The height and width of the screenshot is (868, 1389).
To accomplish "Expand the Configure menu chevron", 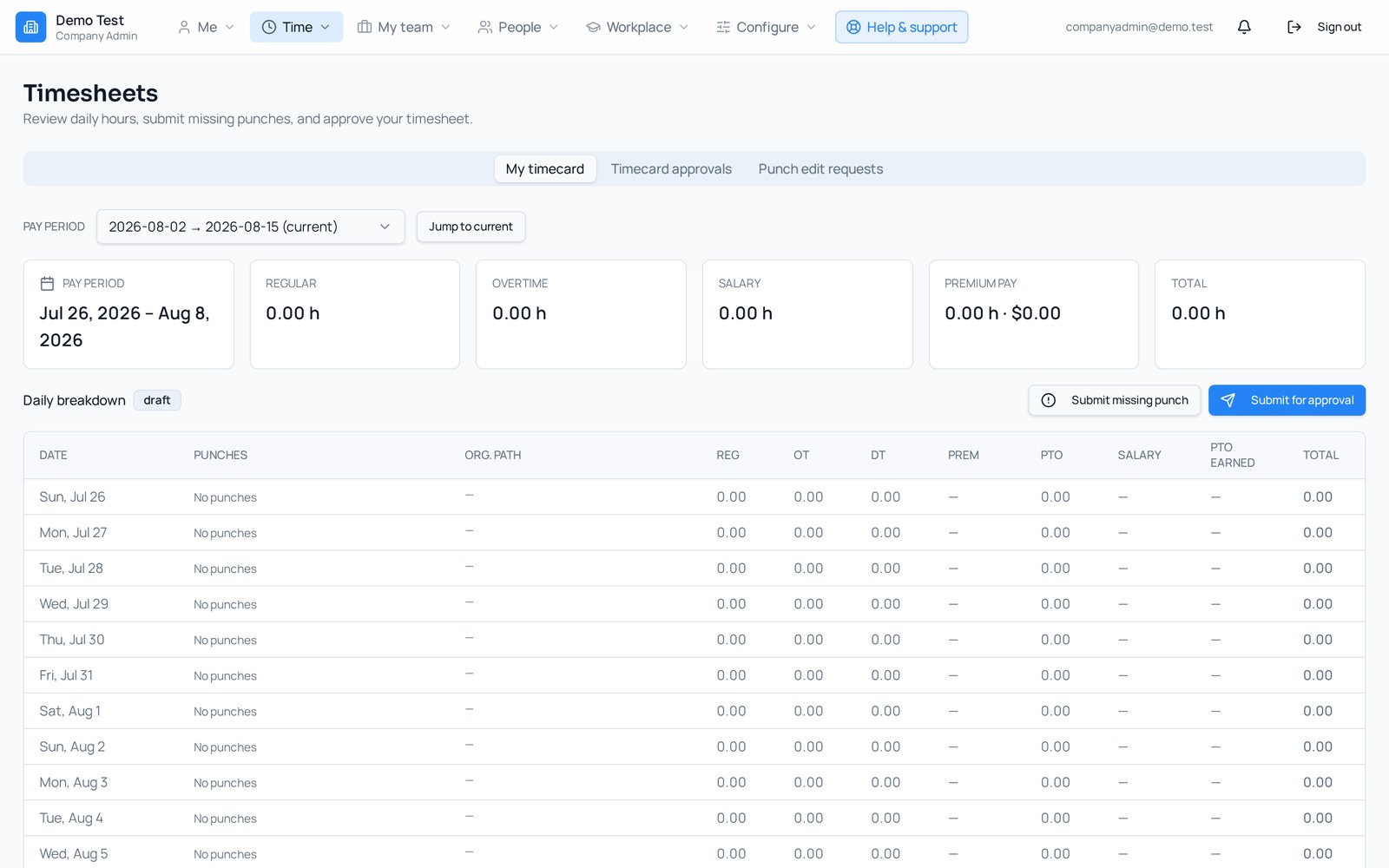I will click(812, 27).
